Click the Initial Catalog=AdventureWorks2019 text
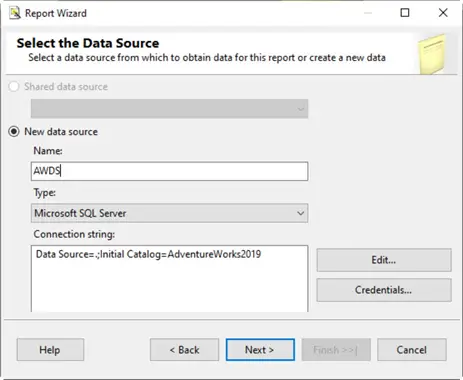The width and height of the screenshot is (463, 380). point(180,254)
